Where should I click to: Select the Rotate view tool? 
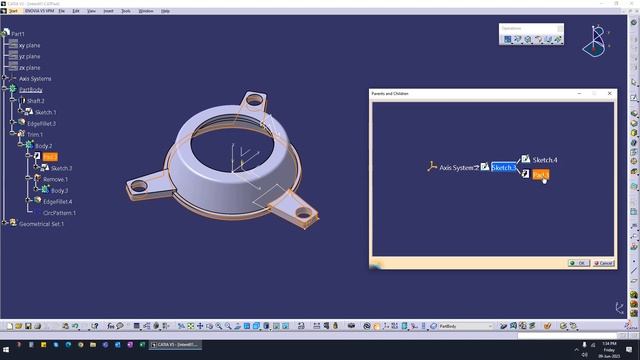pyautogui.click(x=209, y=326)
